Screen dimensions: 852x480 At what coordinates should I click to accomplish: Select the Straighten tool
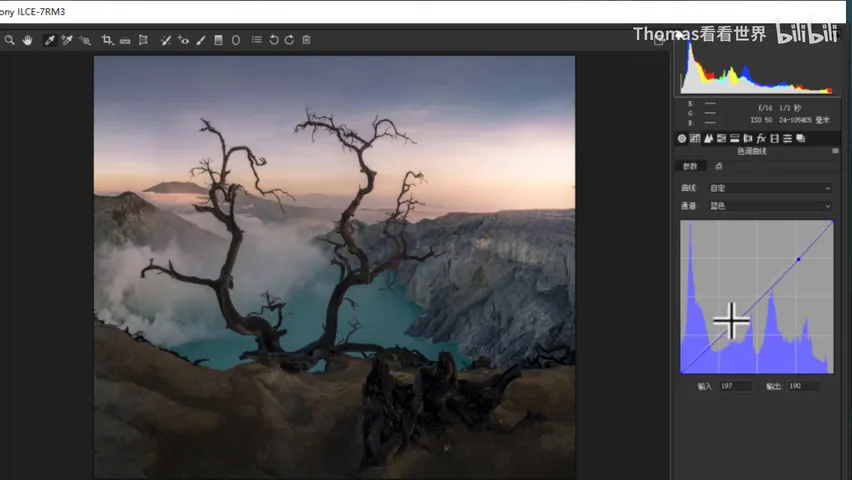[x=125, y=40]
